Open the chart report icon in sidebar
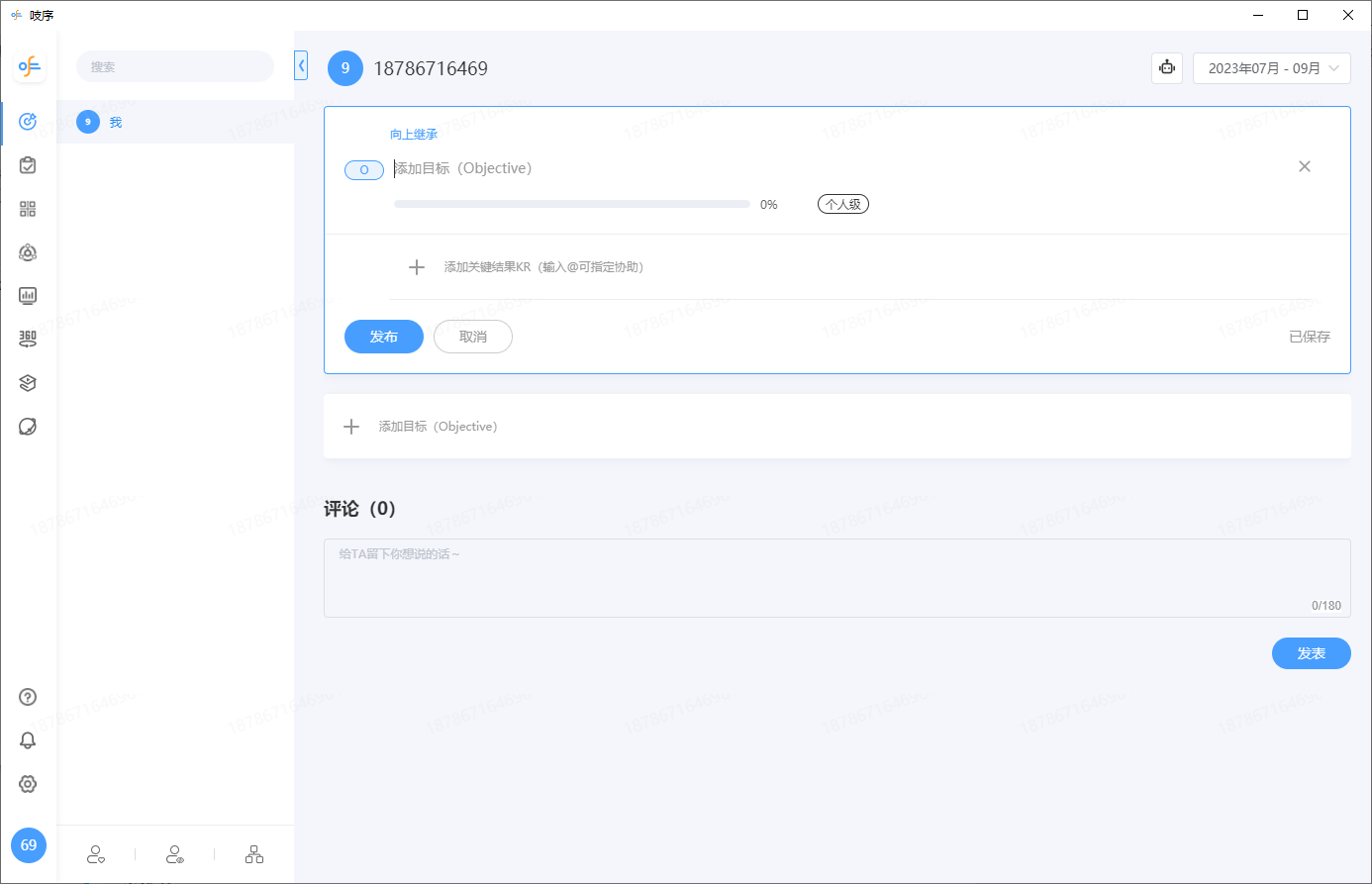This screenshot has height=884, width=1372. (28, 295)
